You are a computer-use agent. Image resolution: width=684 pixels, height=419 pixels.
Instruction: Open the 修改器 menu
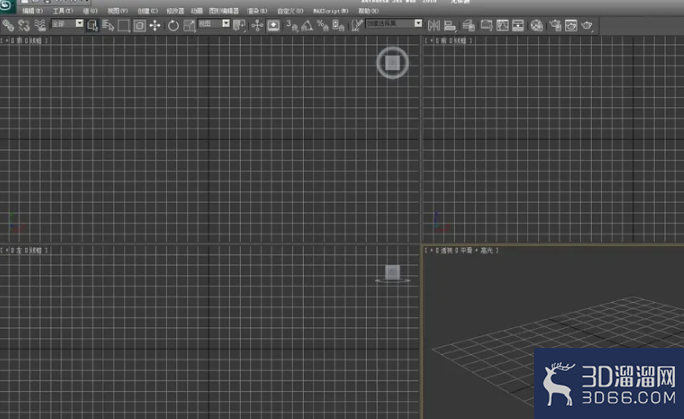click(x=175, y=10)
